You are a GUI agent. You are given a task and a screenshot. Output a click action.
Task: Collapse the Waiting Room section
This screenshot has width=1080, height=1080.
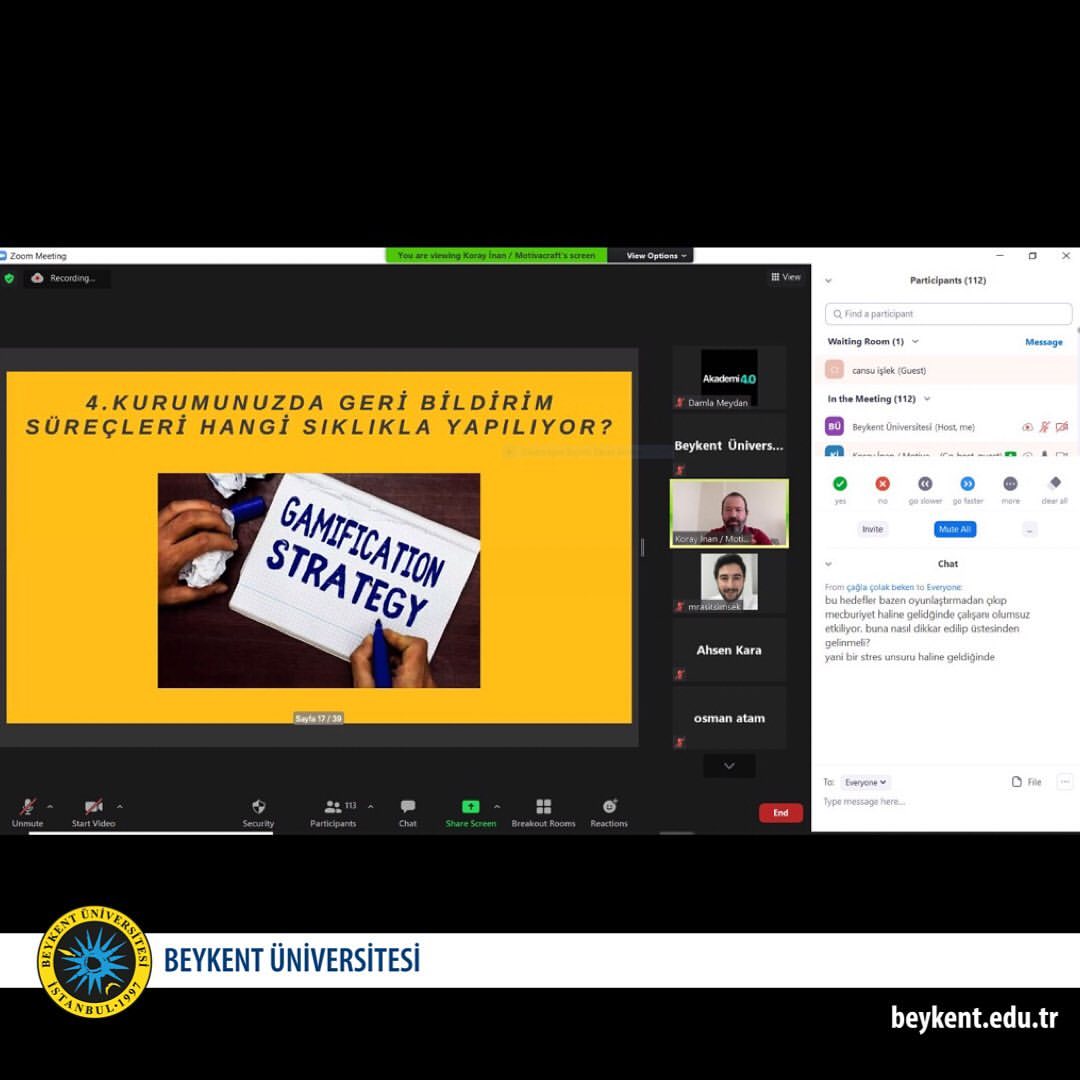915,342
